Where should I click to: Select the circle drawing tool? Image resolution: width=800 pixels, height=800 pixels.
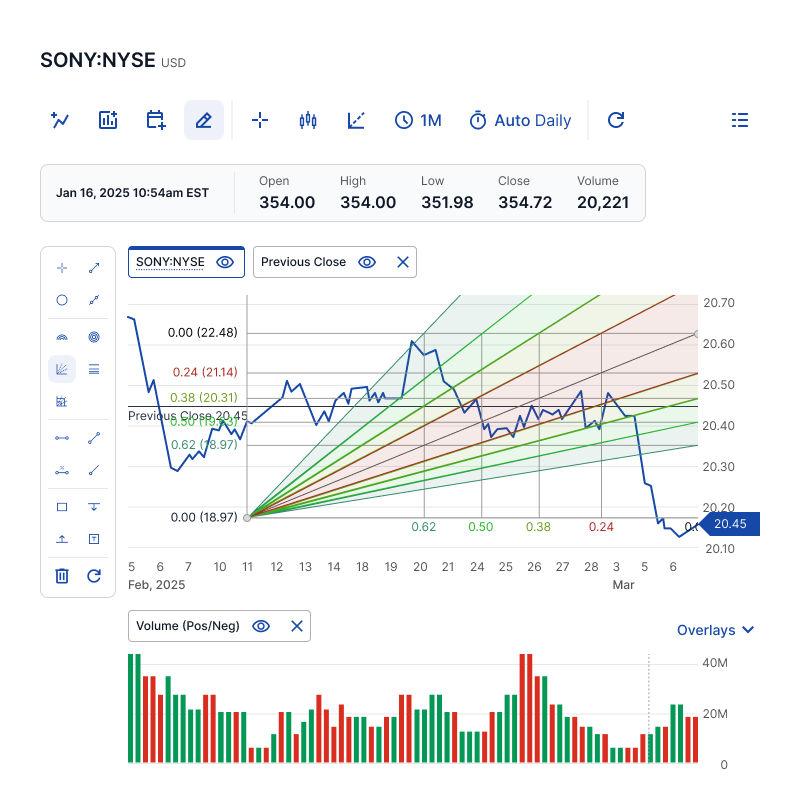62,299
